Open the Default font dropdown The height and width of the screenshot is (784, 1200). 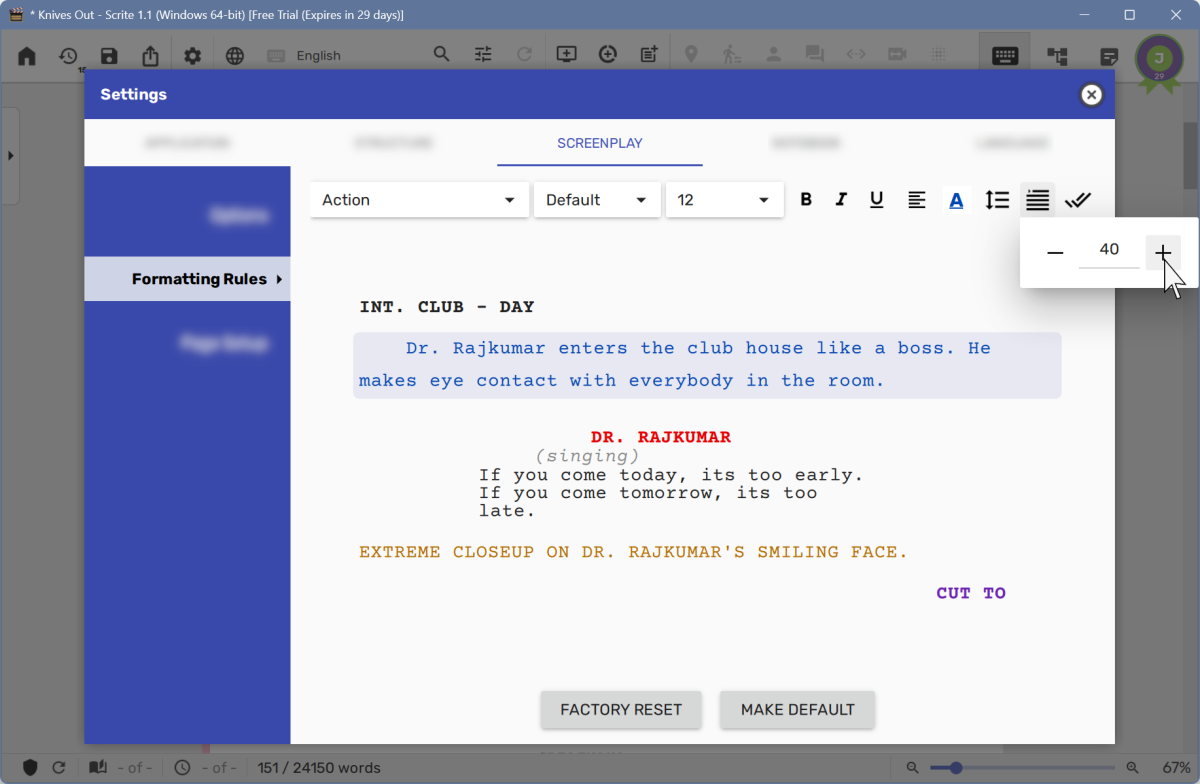pos(597,199)
